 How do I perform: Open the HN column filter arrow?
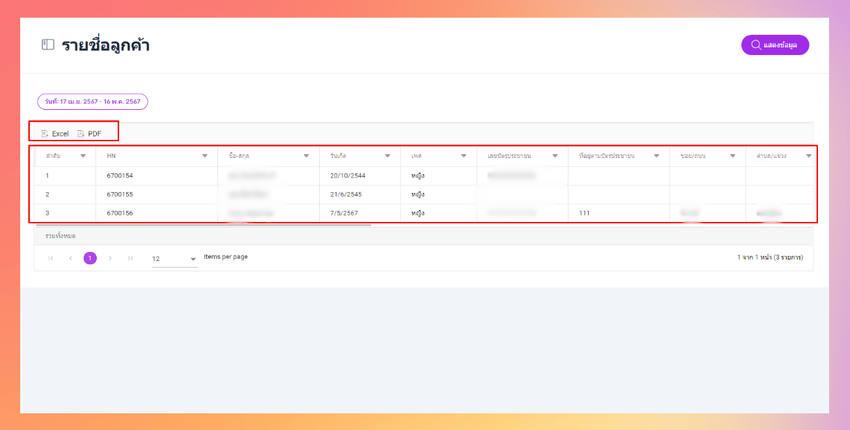tap(205, 156)
